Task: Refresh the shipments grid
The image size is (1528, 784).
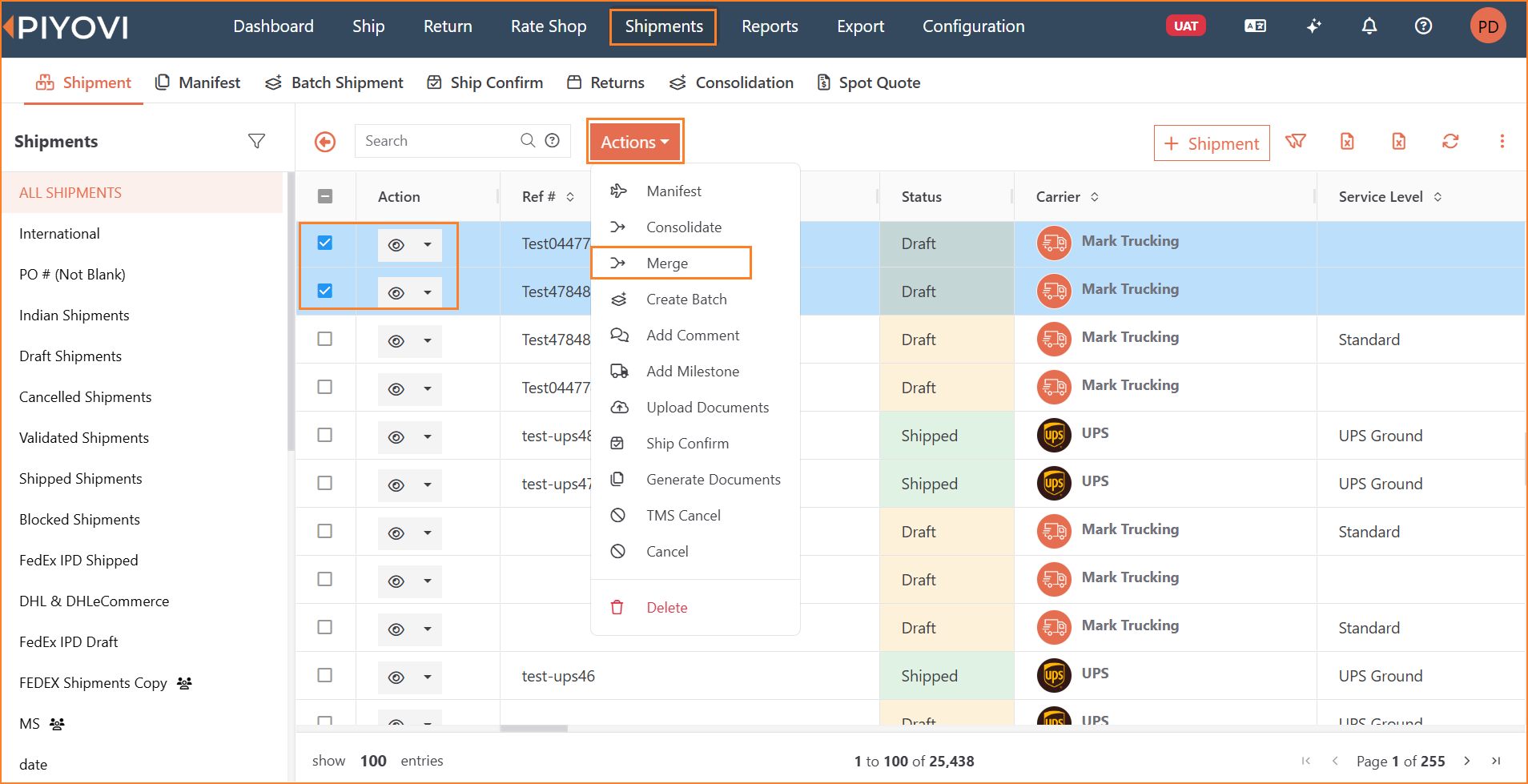Action: [x=1450, y=142]
